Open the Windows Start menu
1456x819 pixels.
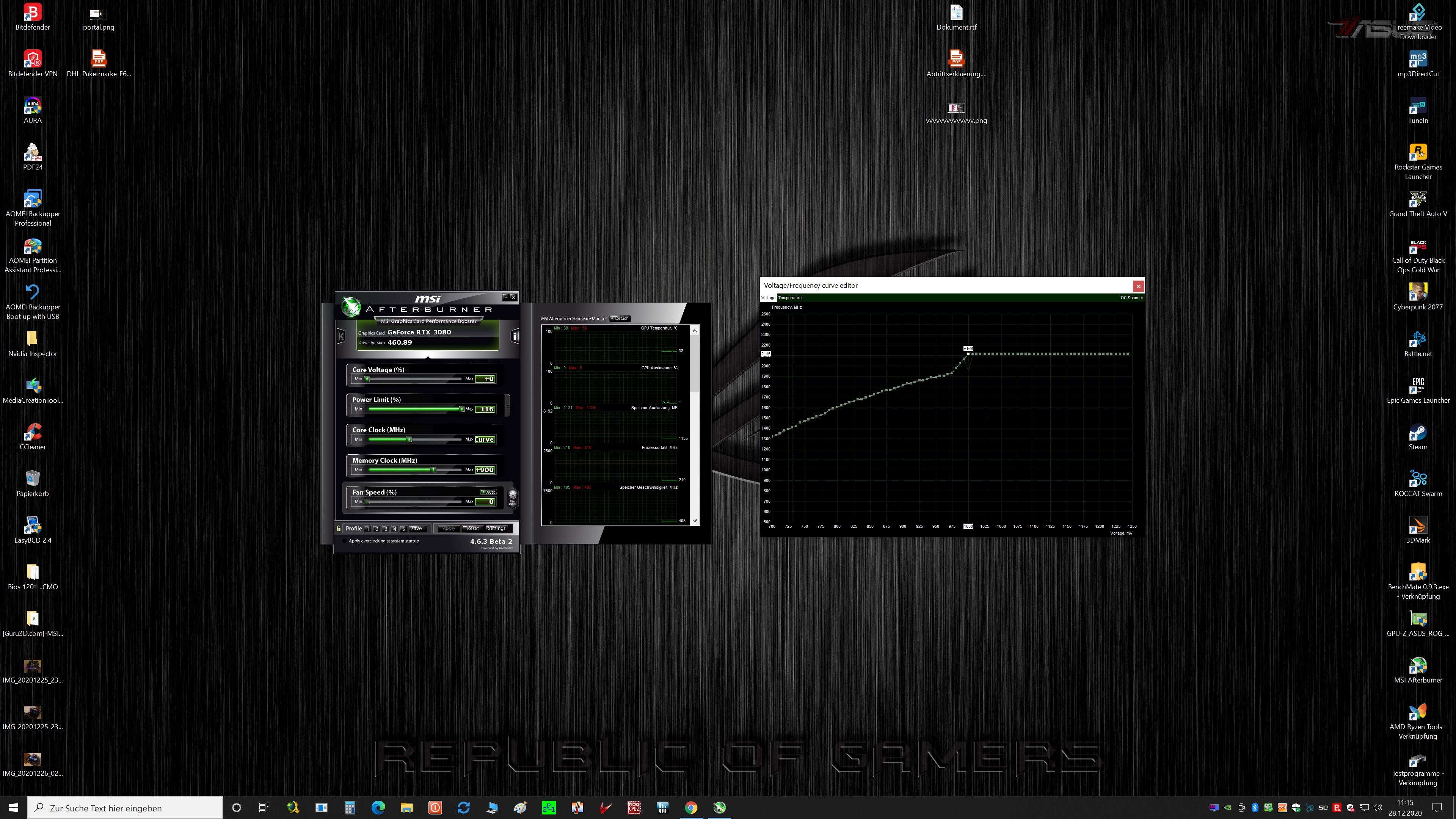pyautogui.click(x=14, y=807)
